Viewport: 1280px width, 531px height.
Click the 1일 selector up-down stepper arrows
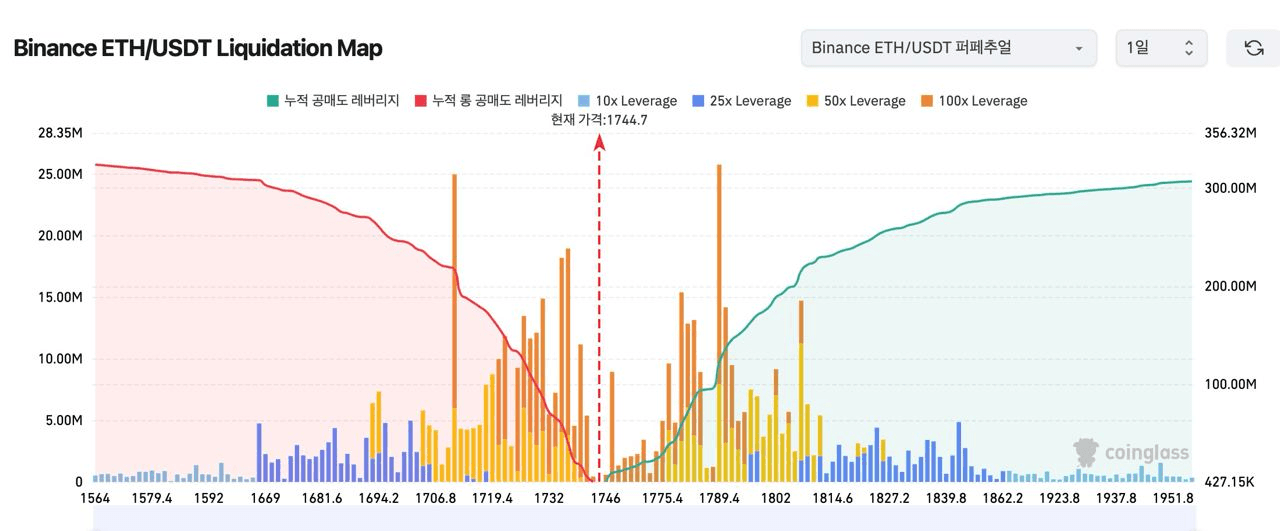[x=1189, y=48]
